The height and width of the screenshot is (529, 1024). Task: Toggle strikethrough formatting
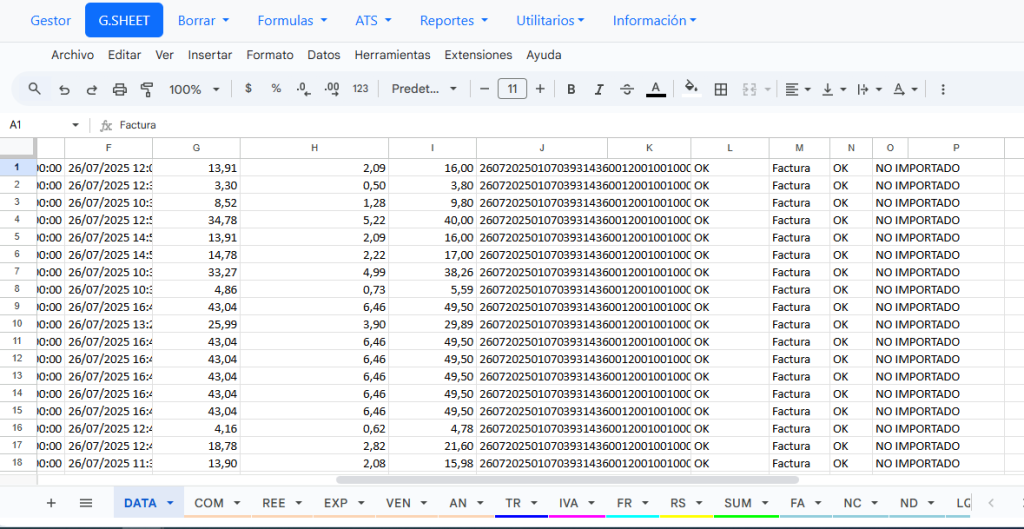point(627,89)
